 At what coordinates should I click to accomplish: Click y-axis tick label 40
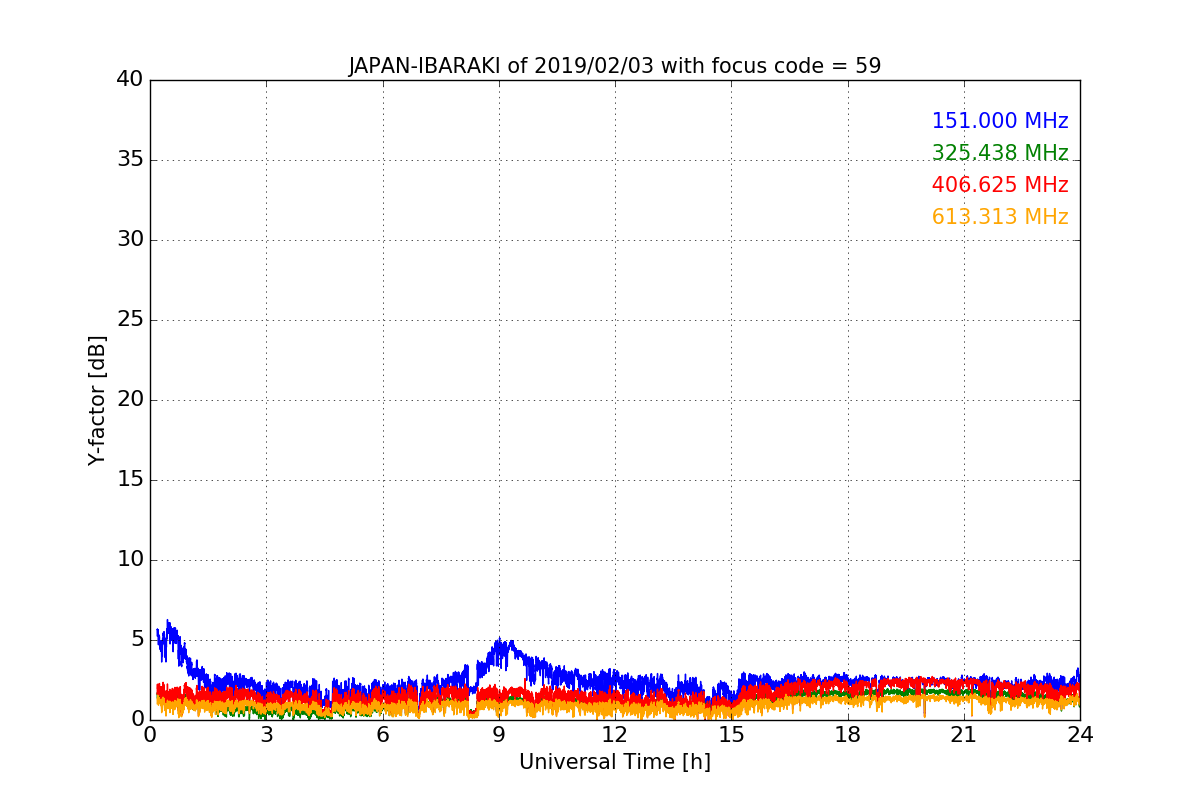130,79
